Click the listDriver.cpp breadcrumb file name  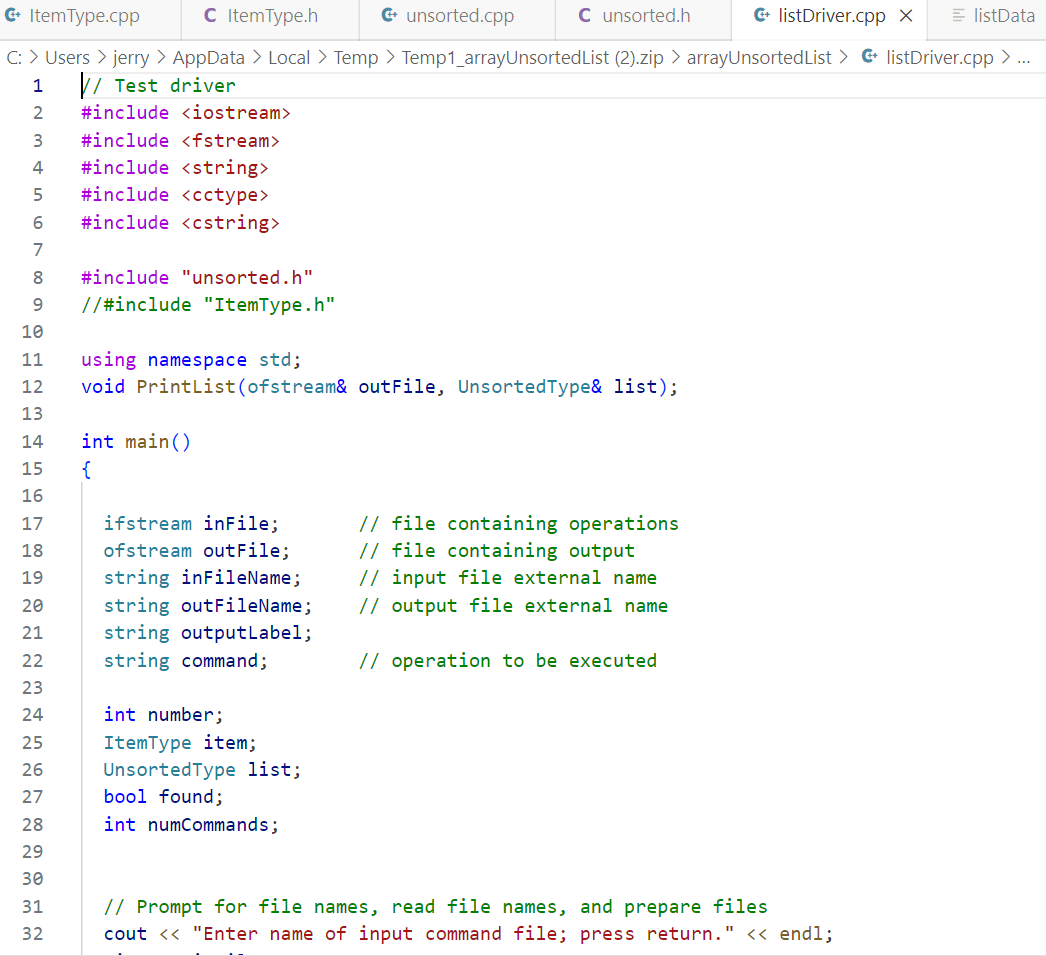pyautogui.click(x=939, y=58)
